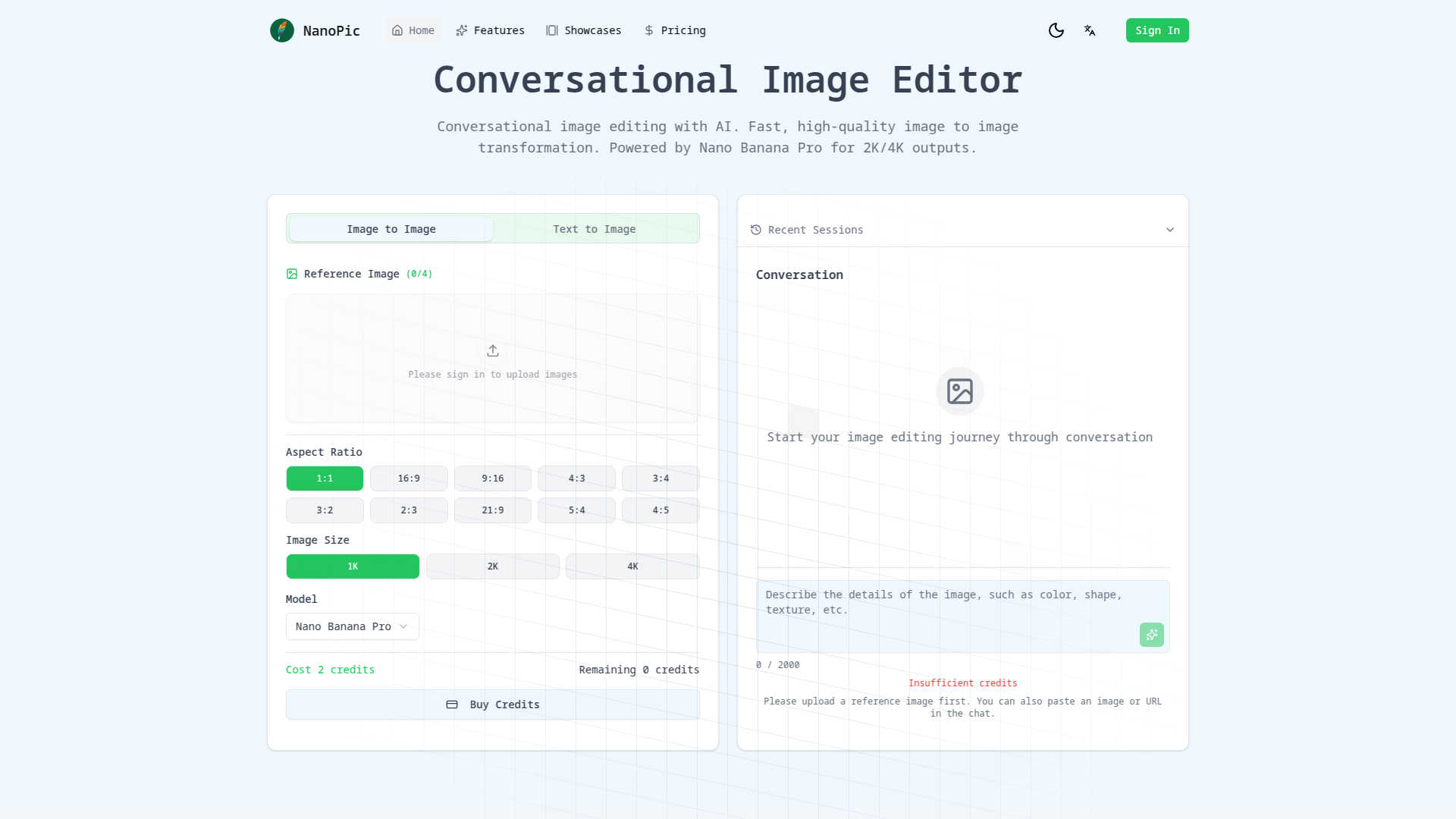The height and width of the screenshot is (819, 1456).
Task: Select the 2K image size
Action: [x=493, y=566]
